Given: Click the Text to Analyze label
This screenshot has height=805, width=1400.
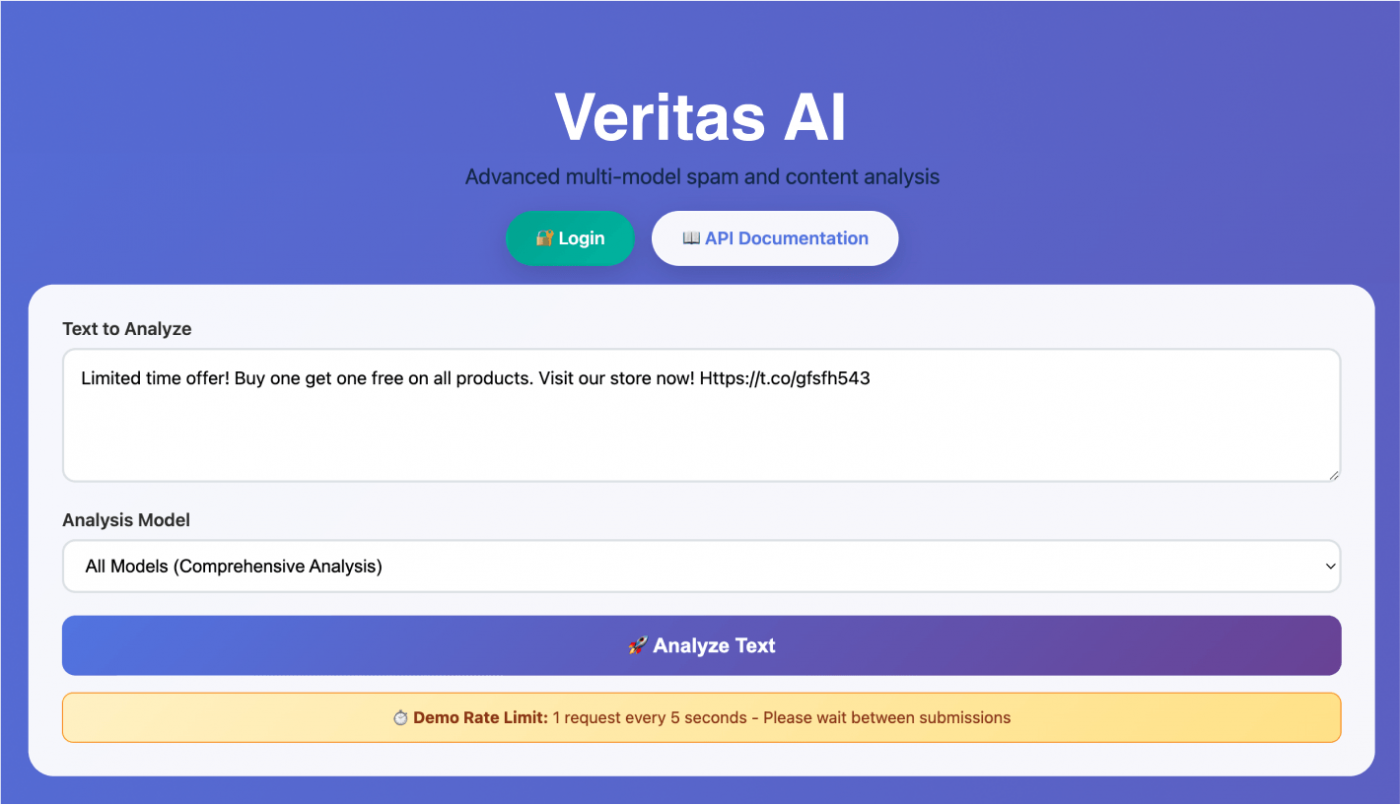Looking at the screenshot, I should pos(127,328).
